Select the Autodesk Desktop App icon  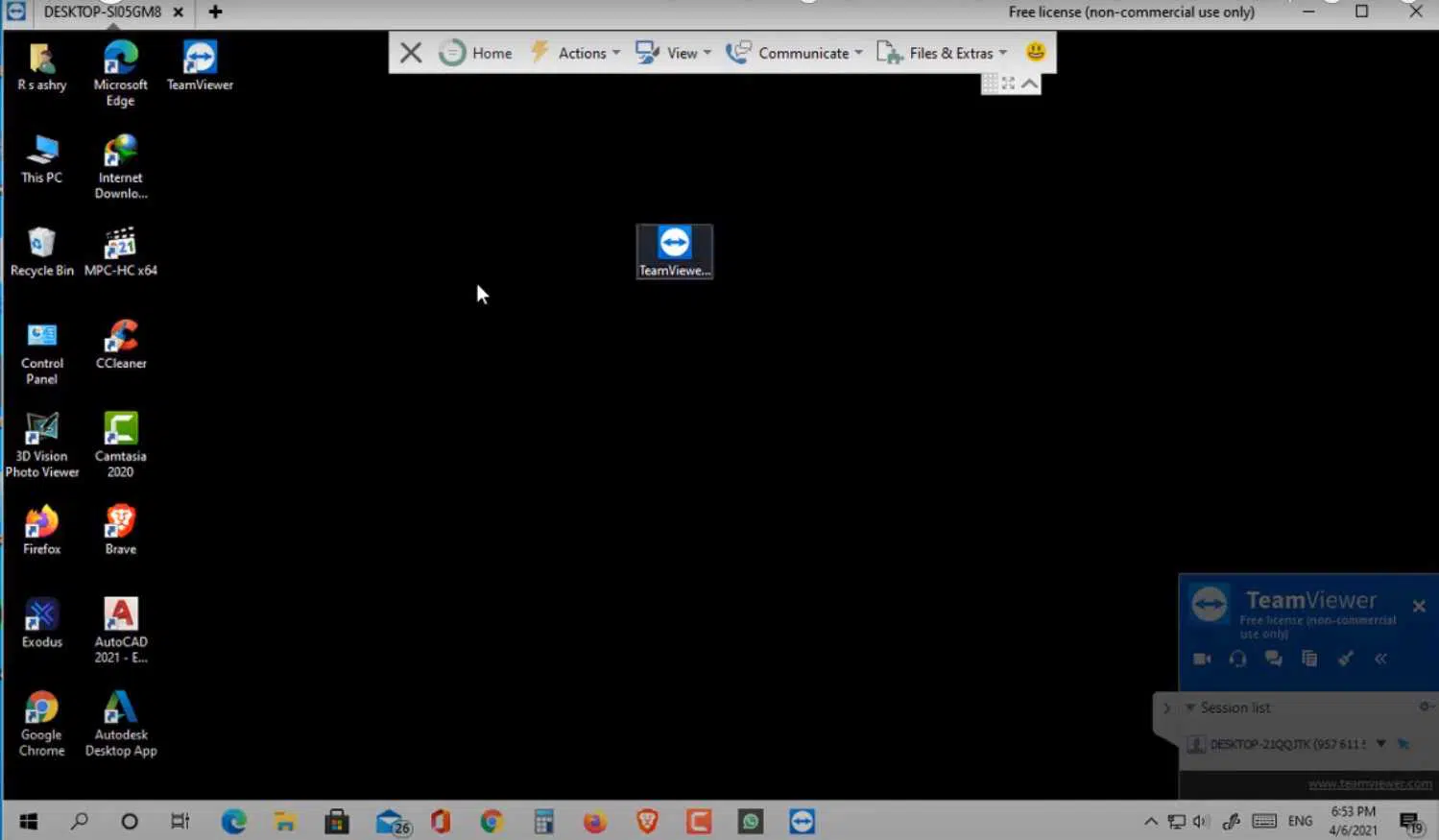click(121, 724)
